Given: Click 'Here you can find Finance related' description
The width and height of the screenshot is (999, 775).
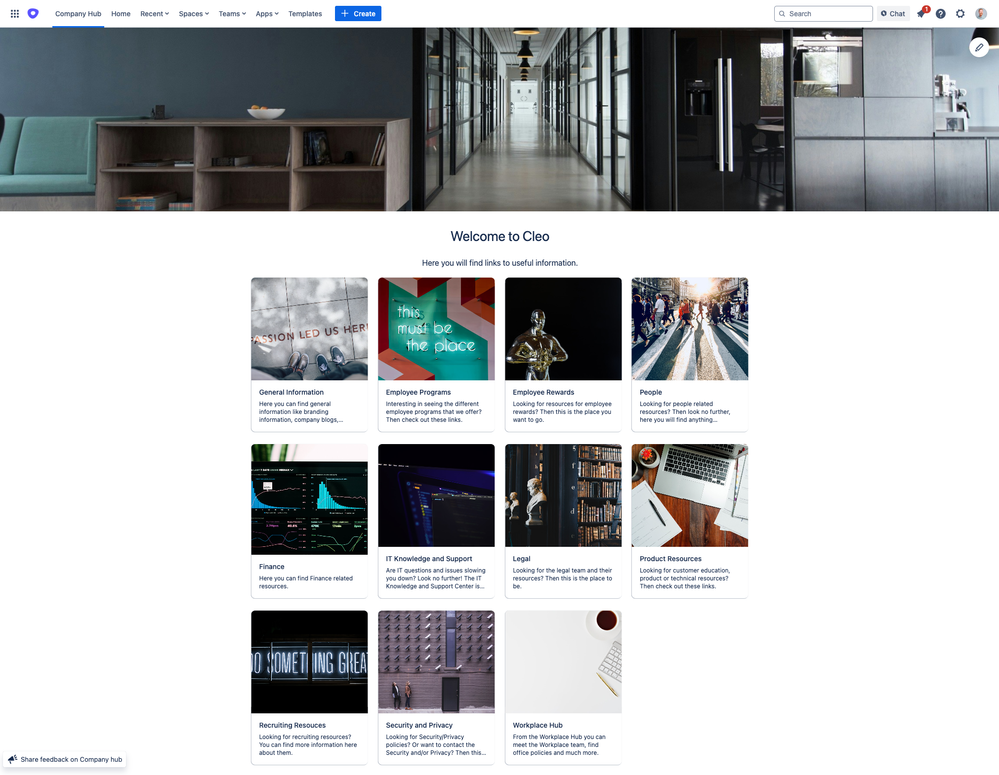Looking at the screenshot, I should 306,583.
